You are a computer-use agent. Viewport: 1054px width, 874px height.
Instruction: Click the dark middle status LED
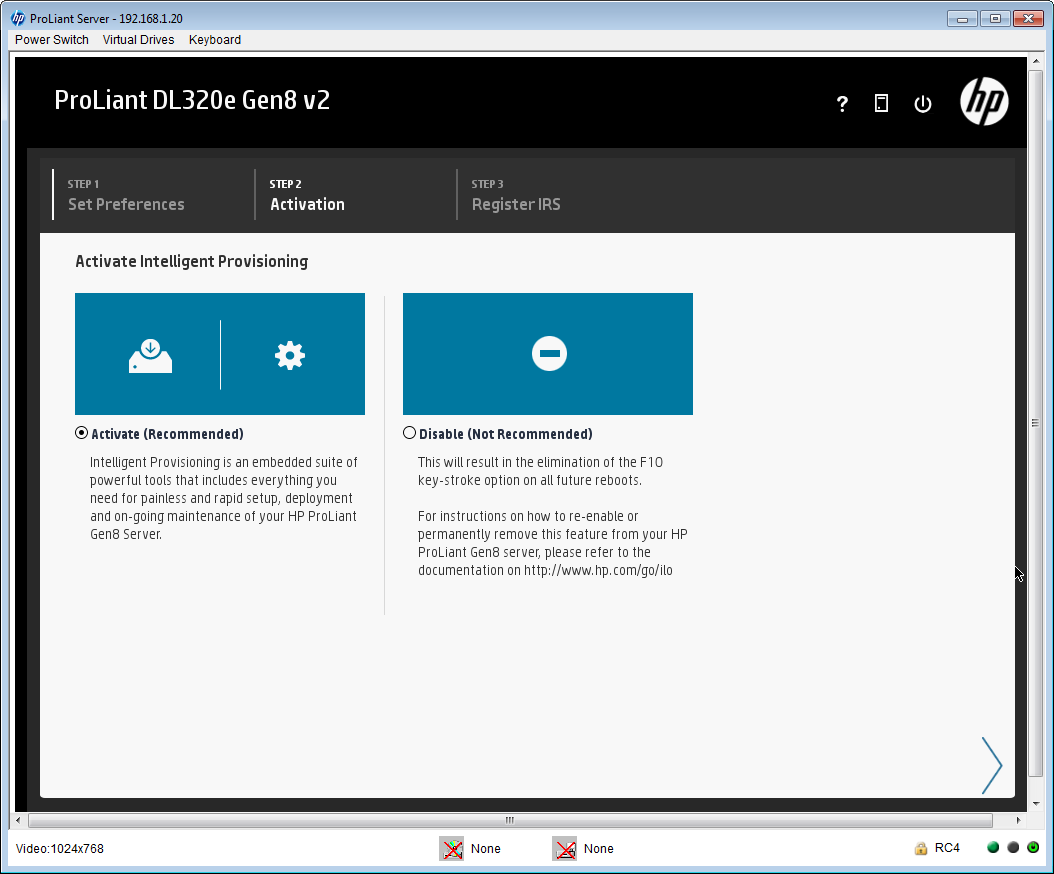[x=1013, y=848]
